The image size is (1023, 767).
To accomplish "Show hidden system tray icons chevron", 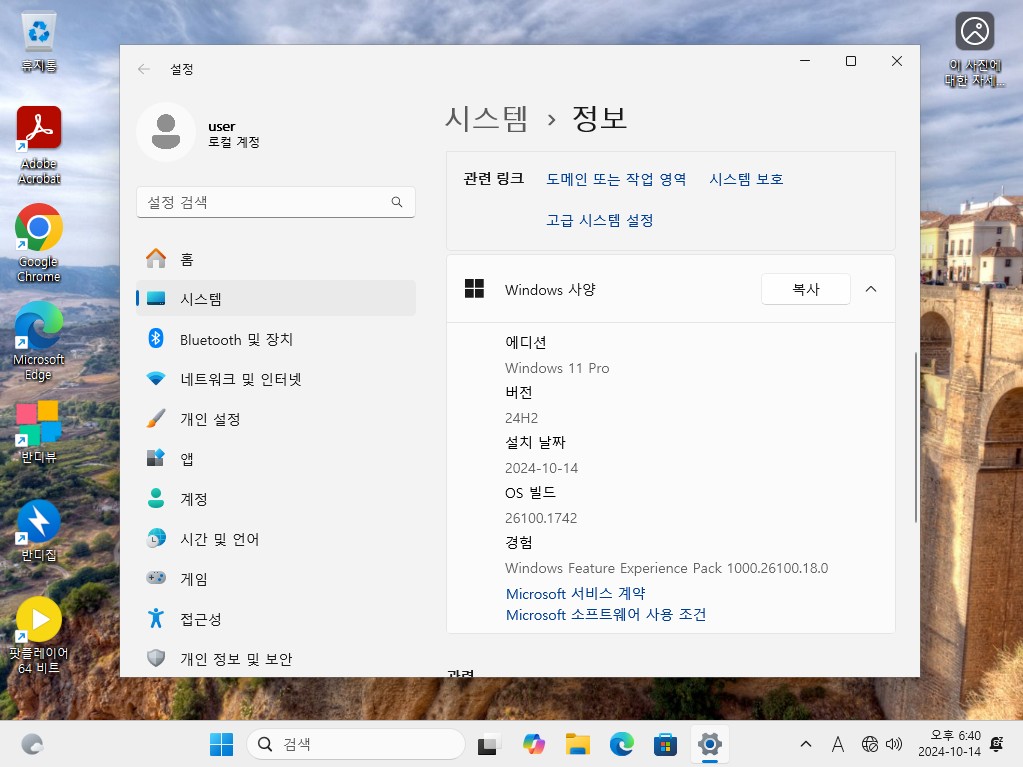I will click(x=805, y=744).
